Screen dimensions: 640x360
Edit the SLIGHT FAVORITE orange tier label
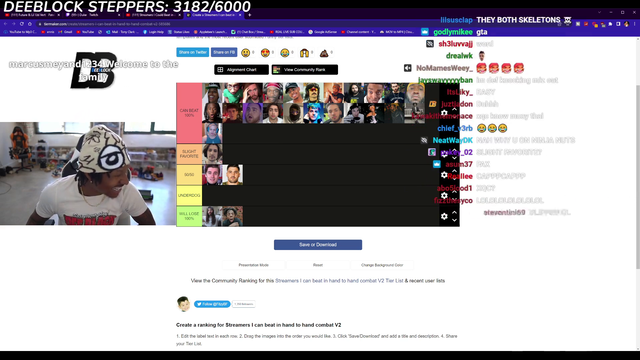point(189,154)
